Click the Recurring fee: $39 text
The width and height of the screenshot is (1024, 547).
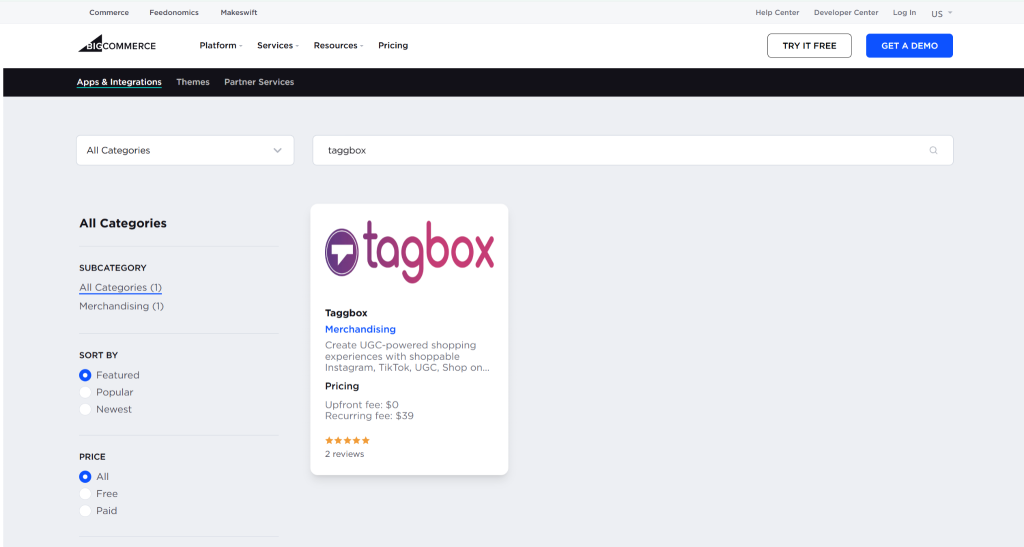click(369, 416)
